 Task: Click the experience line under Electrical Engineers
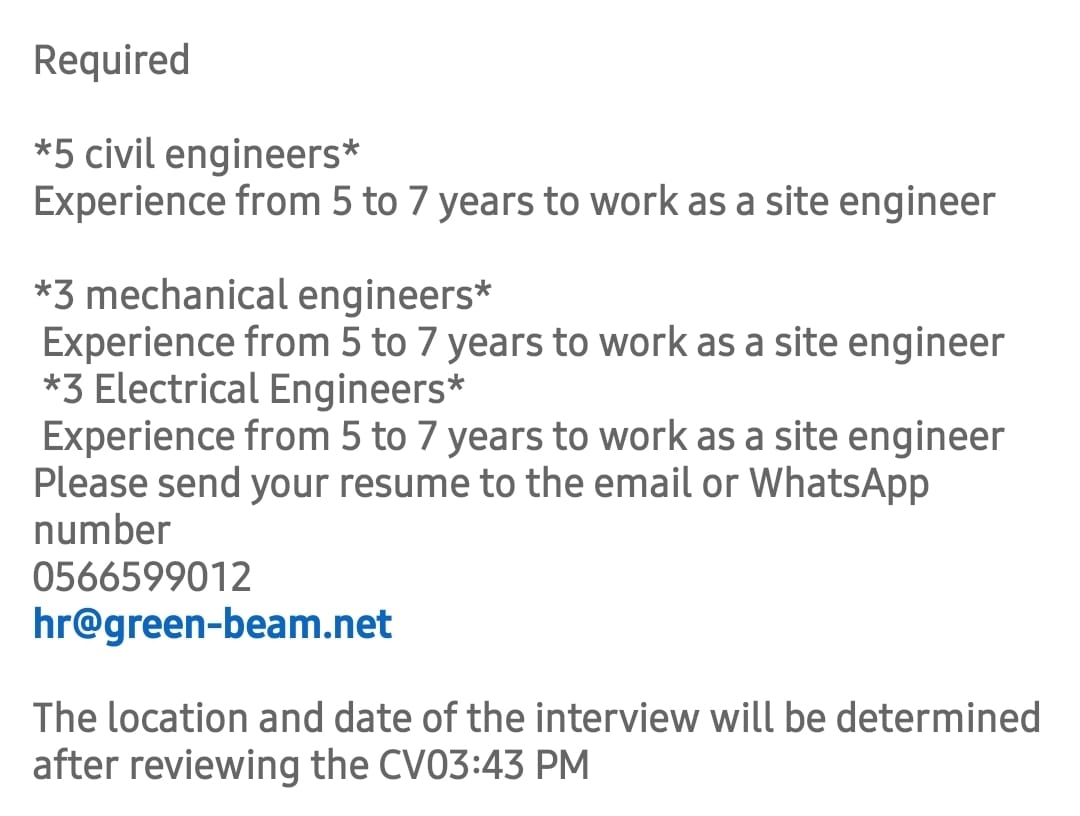(523, 437)
